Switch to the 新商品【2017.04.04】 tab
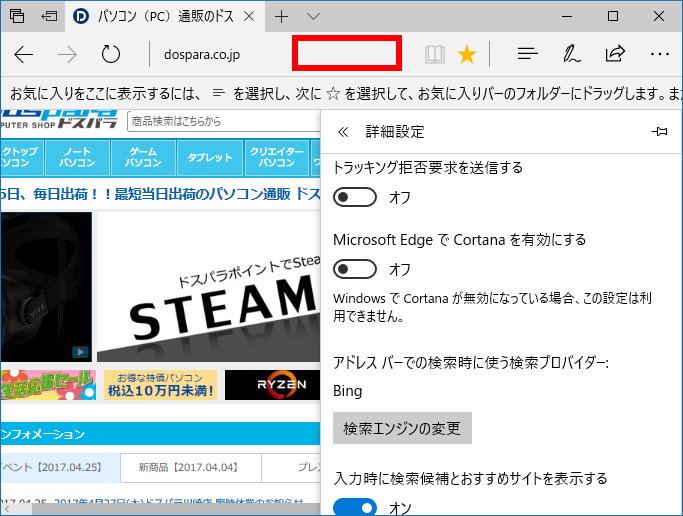 190,468
